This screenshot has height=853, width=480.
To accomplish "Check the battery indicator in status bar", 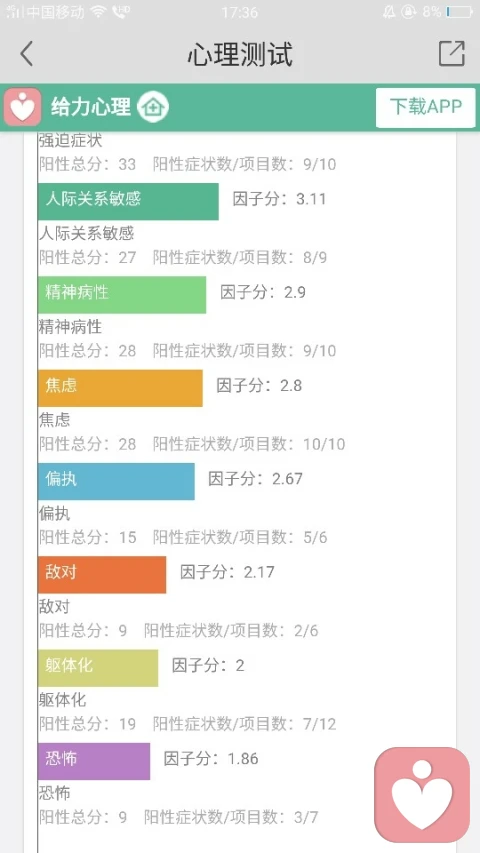I will [x=459, y=11].
